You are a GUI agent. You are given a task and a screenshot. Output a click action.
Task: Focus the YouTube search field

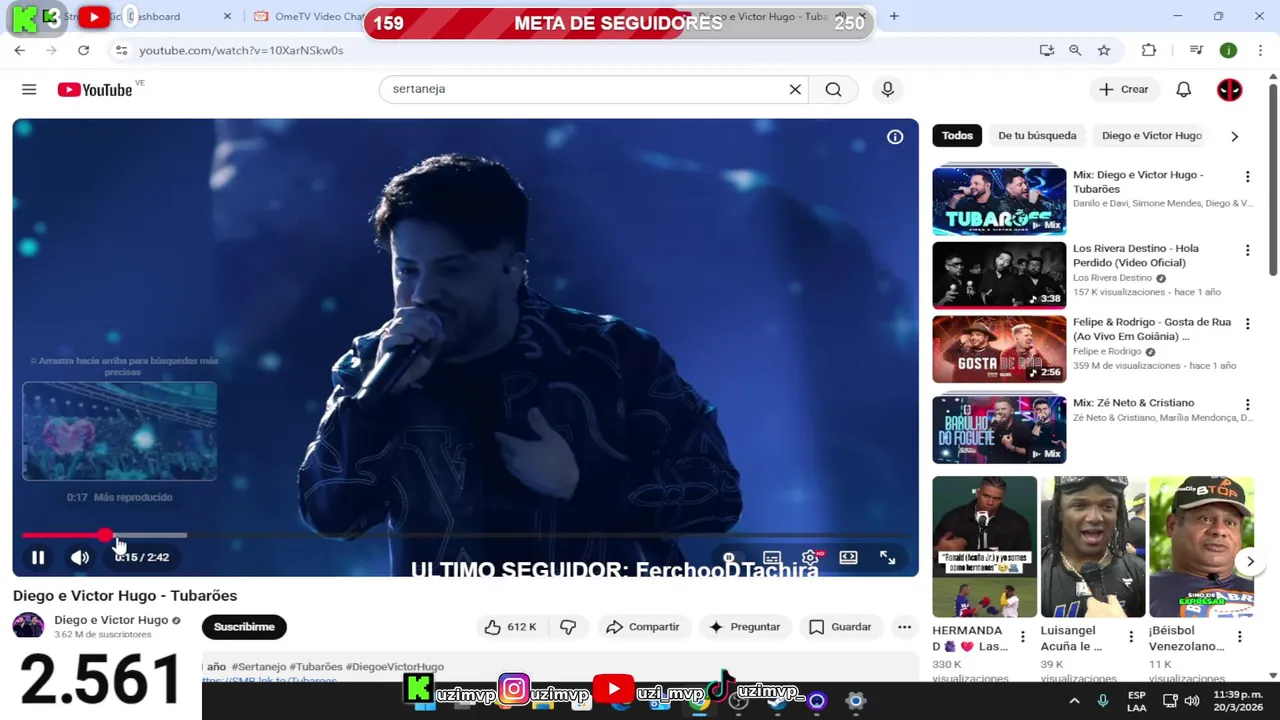pos(585,89)
